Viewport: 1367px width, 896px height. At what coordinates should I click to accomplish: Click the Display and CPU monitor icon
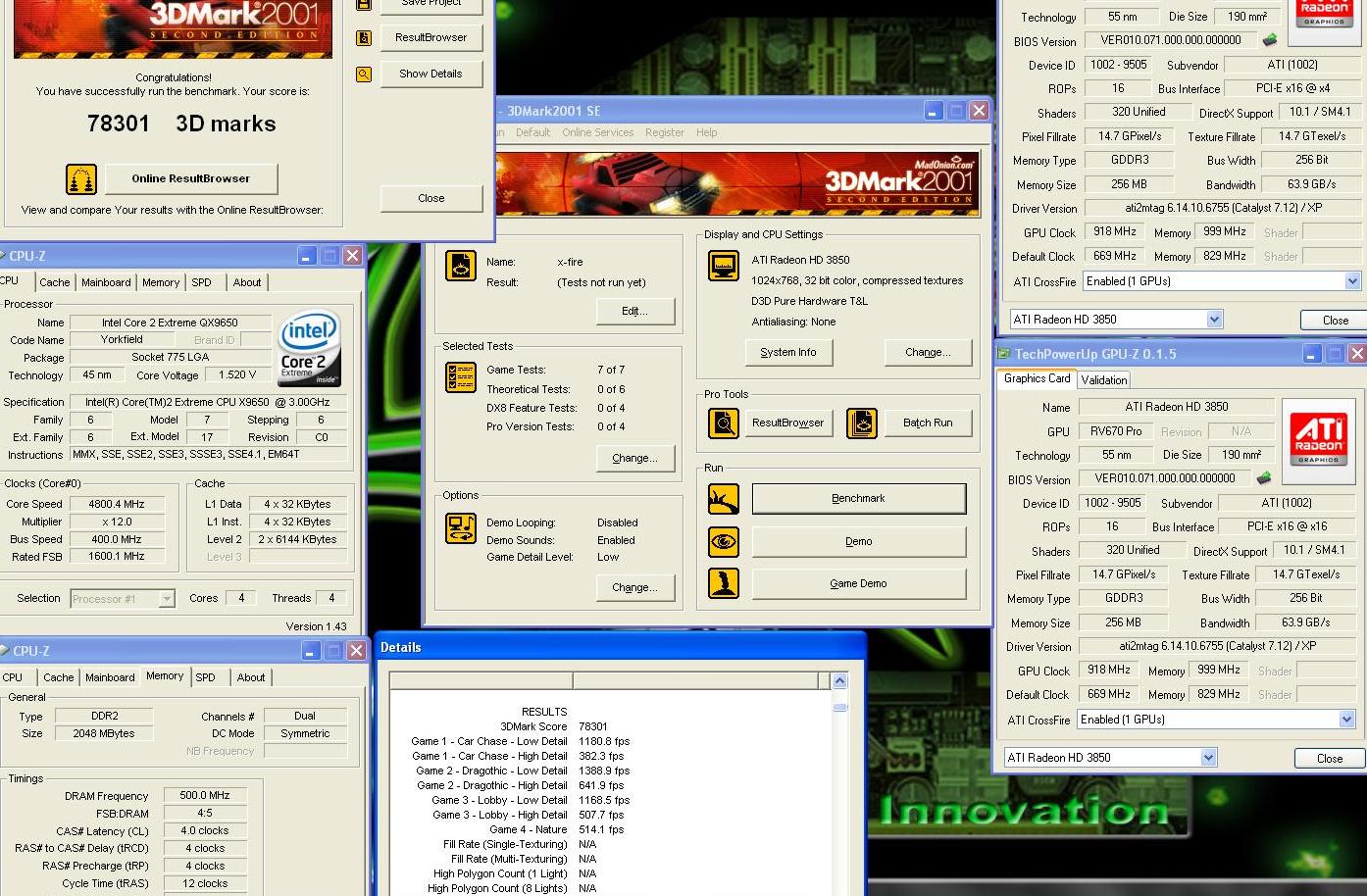(724, 266)
